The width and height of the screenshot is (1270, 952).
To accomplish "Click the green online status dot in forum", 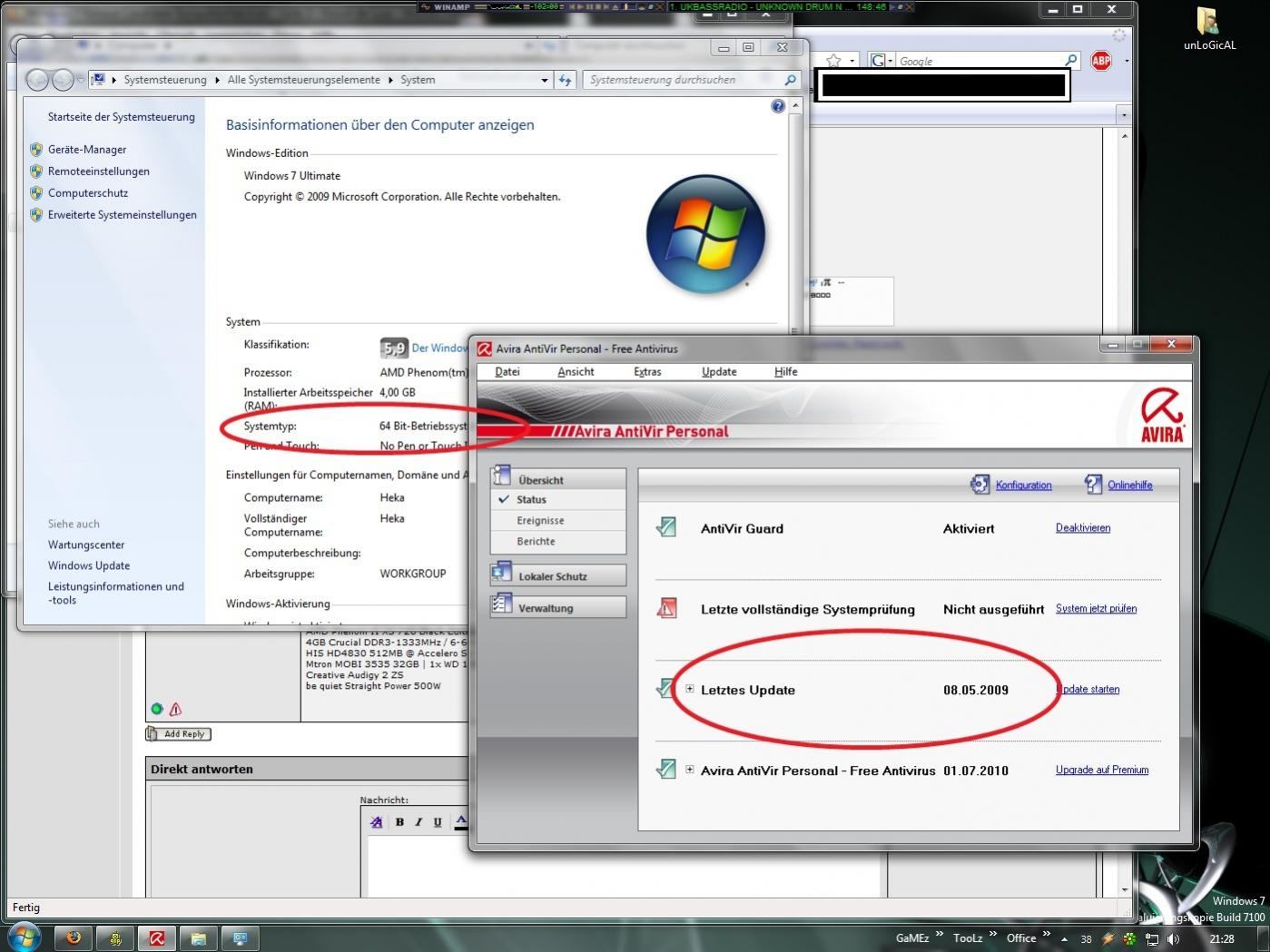I will [157, 709].
